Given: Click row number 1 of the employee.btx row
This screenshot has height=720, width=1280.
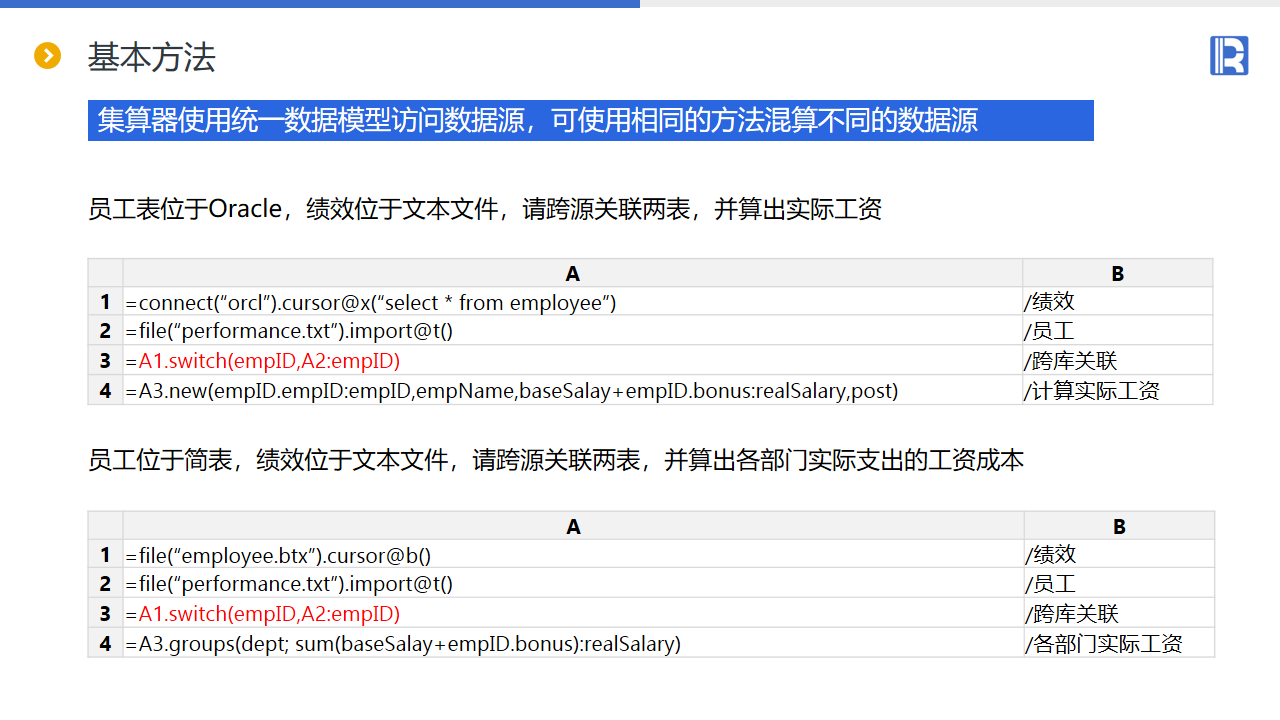Looking at the screenshot, I should 105,554.
